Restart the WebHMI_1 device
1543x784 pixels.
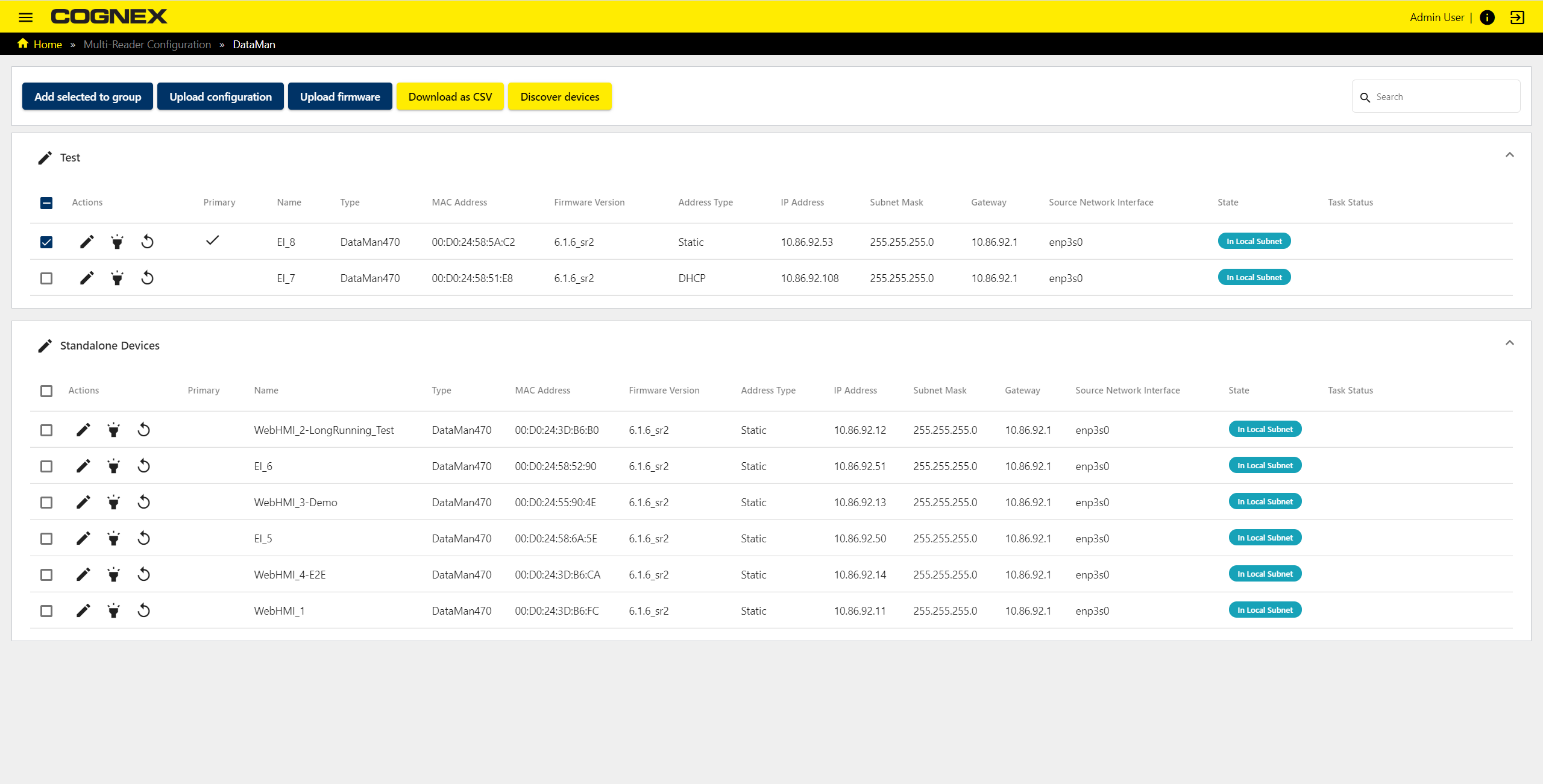(143, 610)
